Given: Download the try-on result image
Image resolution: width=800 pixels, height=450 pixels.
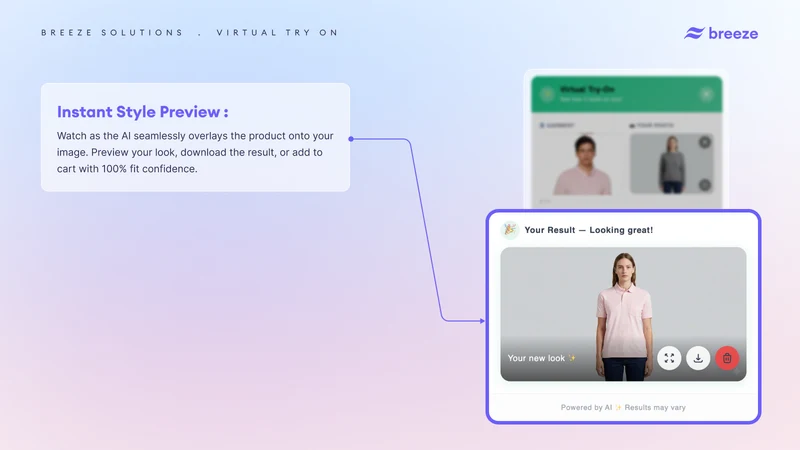Looking at the screenshot, I should [698, 358].
